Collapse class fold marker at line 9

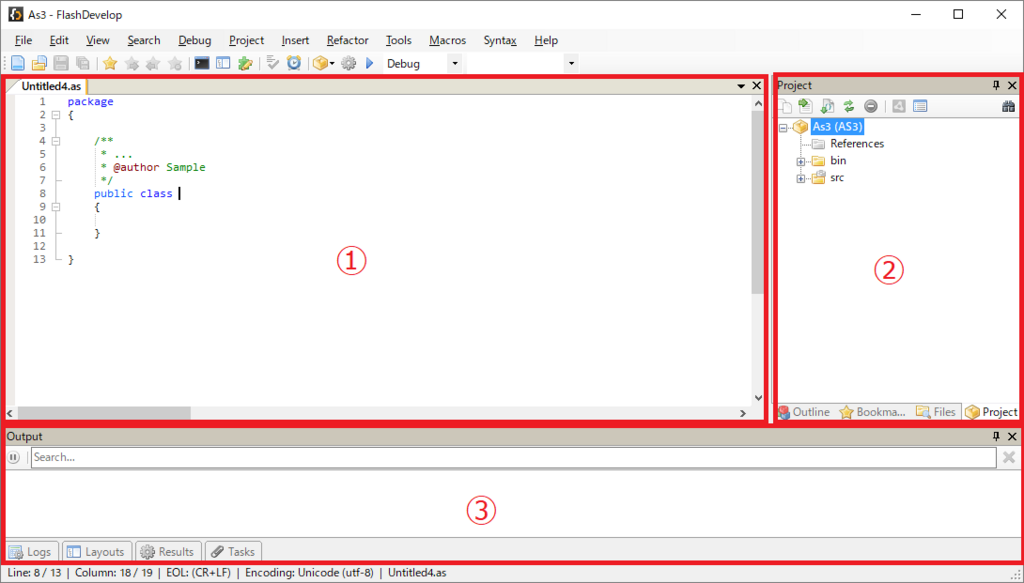tap(56, 206)
